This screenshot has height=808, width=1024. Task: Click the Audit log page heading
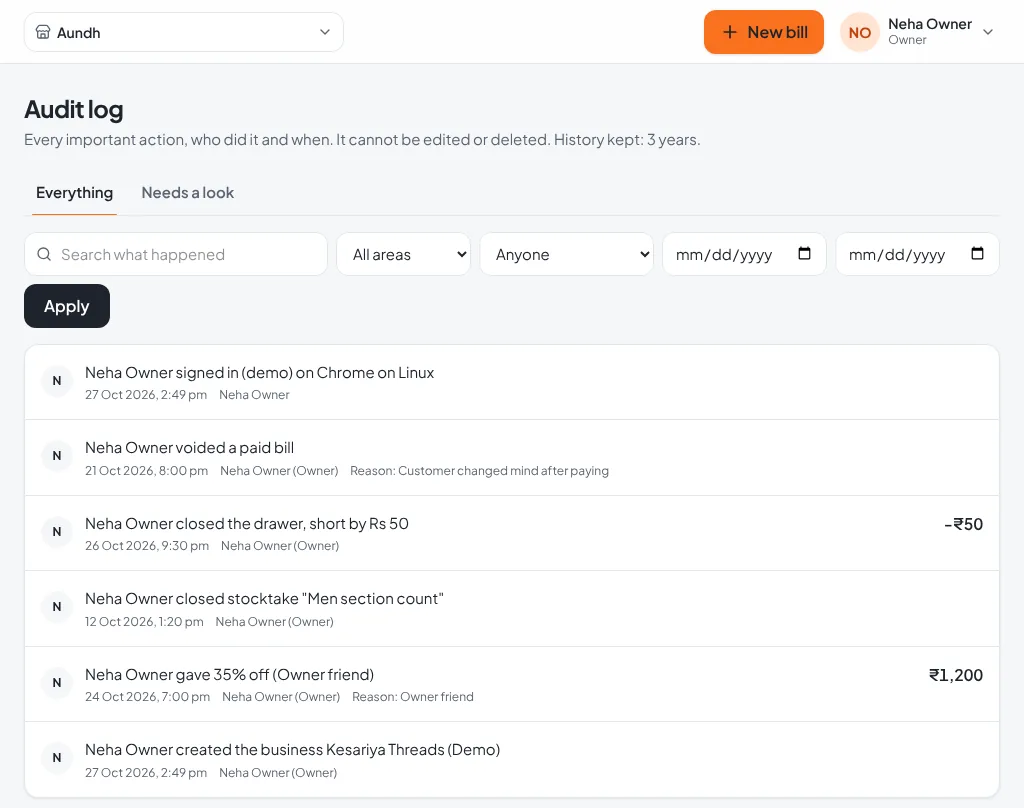point(74,110)
